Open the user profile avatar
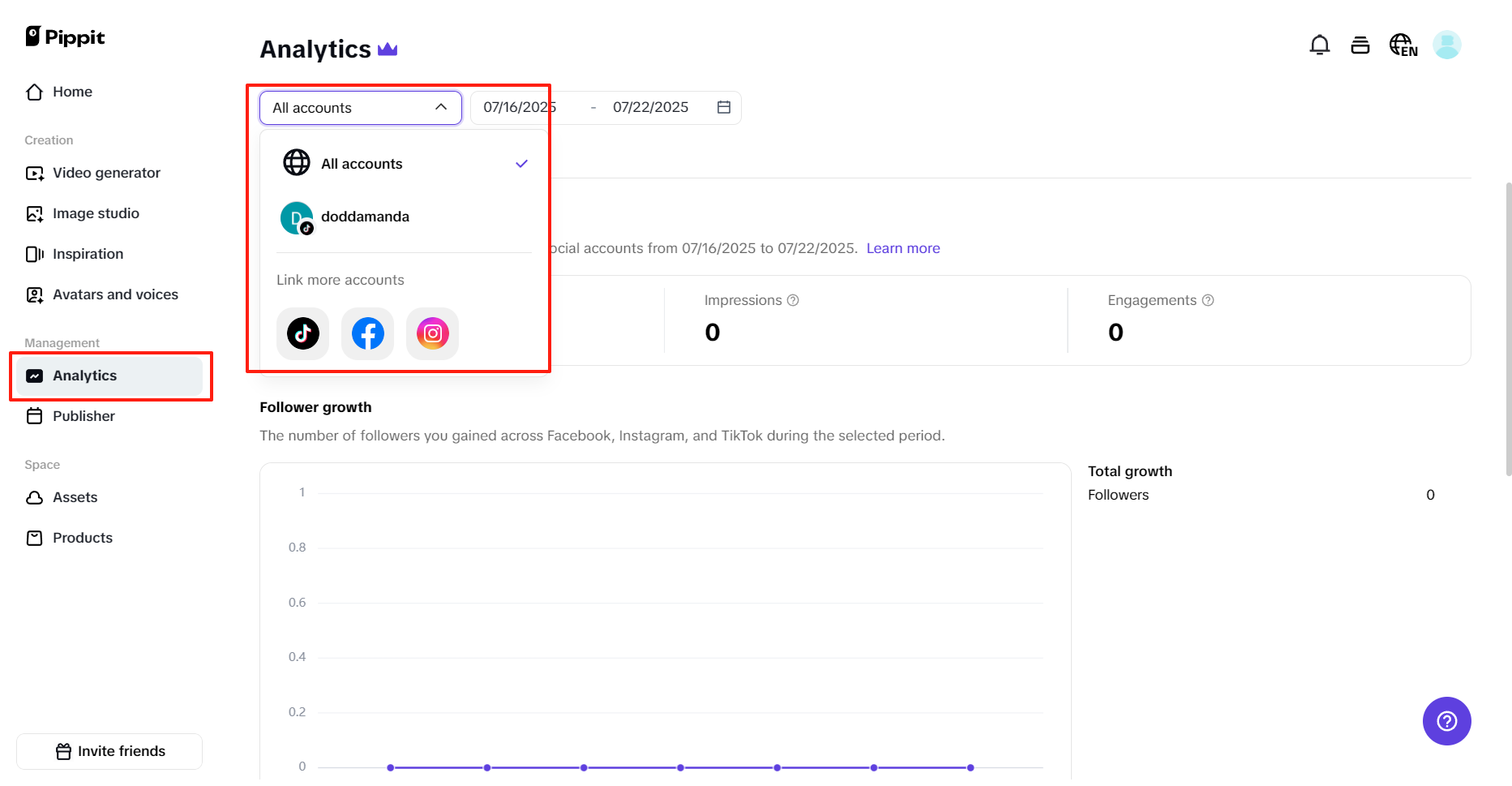 pyautogui.click(x=1446, y=45)
